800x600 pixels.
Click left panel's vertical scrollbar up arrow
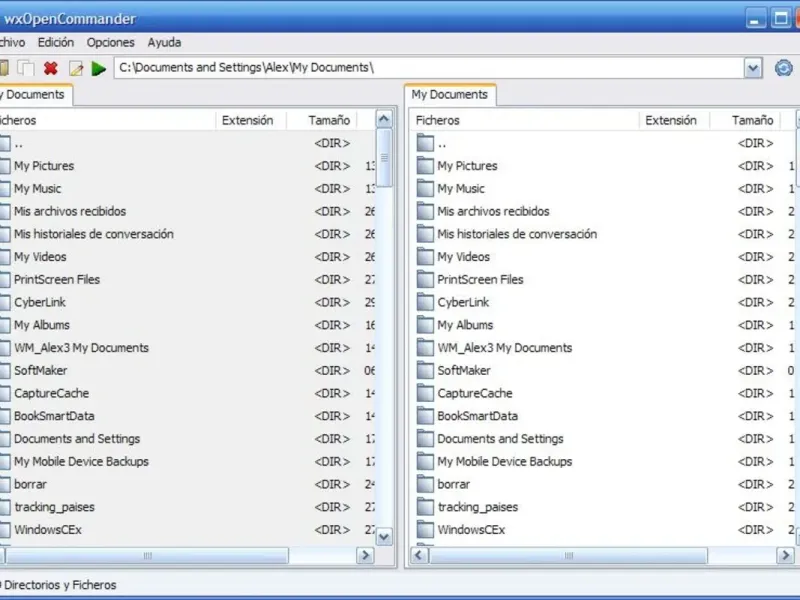tap(384, 119)
